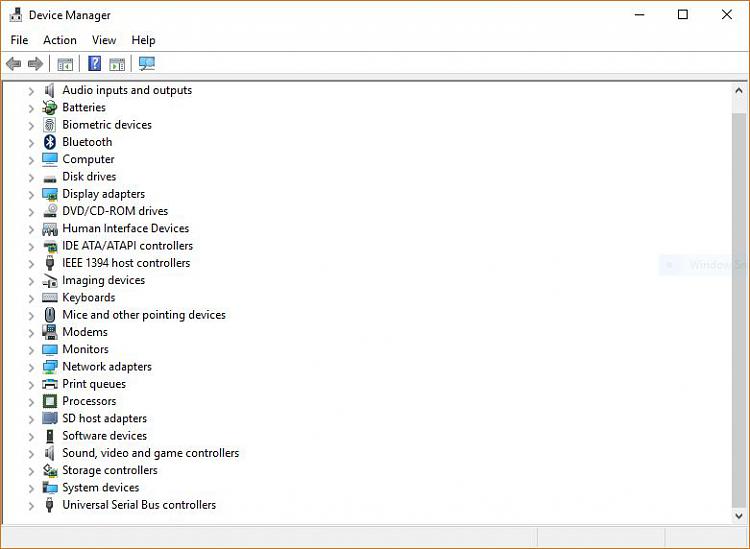
Task: Click the vertical scrollbar down arrow
Action: tap(739, 516)
